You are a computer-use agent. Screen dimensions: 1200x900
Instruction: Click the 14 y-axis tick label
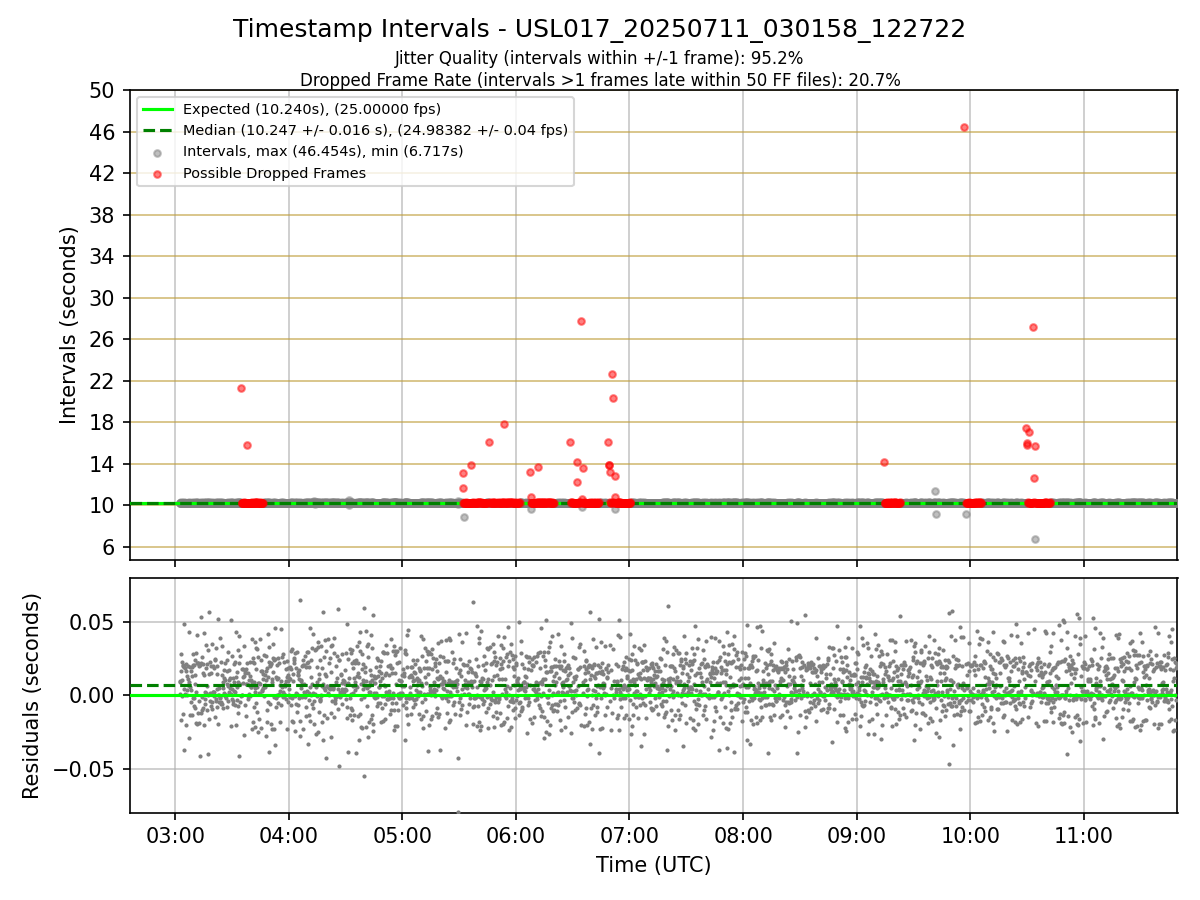pos(103,464)
